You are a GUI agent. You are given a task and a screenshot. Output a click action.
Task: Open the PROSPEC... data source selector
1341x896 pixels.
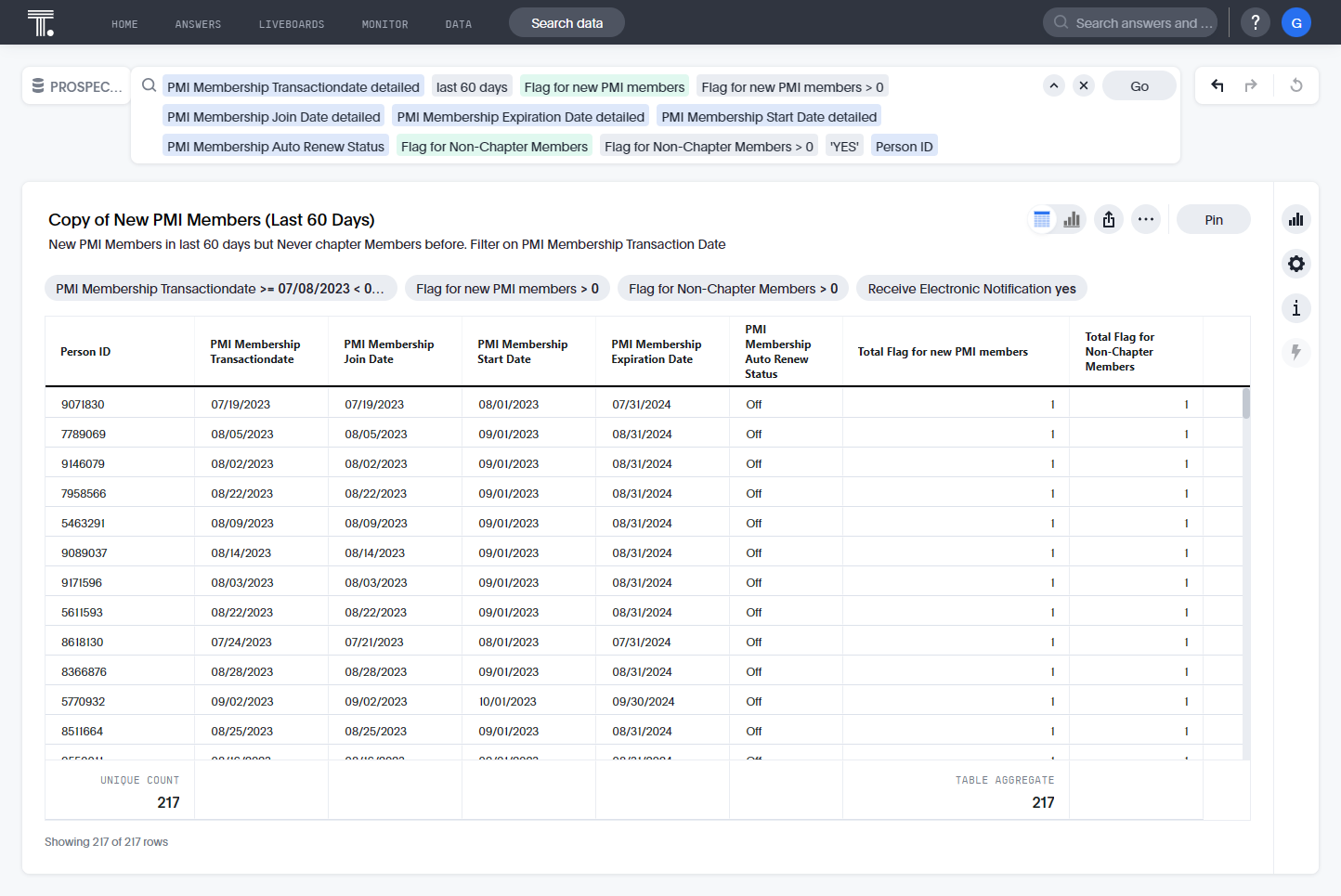[76, 86]
